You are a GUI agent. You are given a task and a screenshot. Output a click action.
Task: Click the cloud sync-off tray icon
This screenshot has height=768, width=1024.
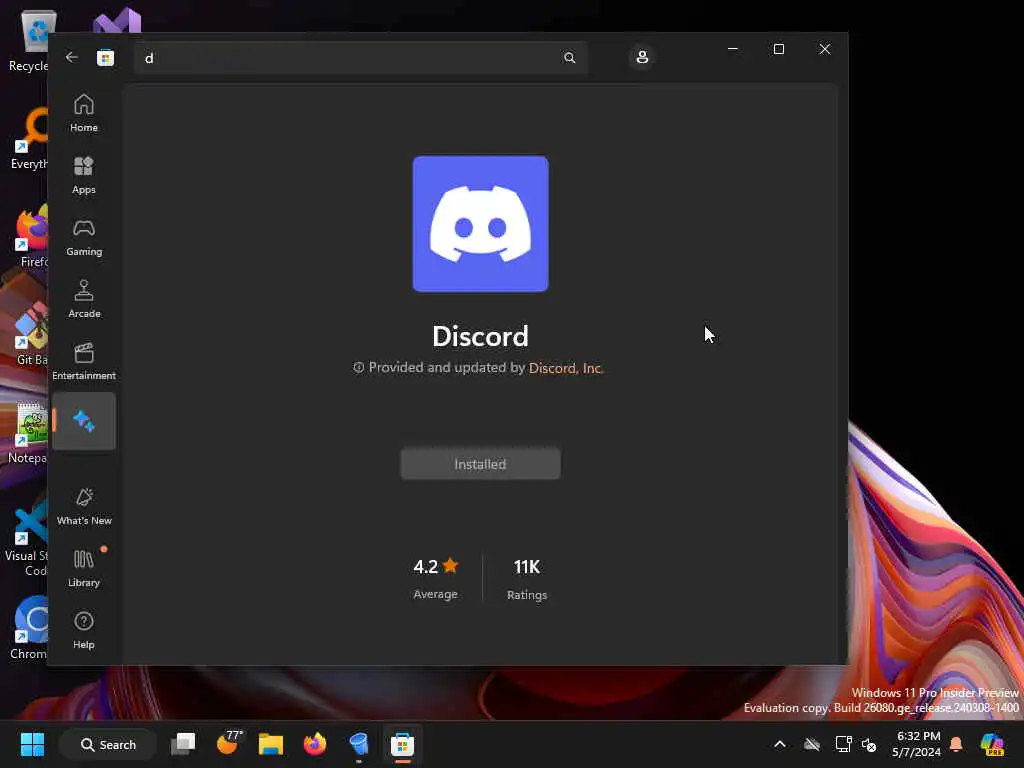[x=812, y=744]
